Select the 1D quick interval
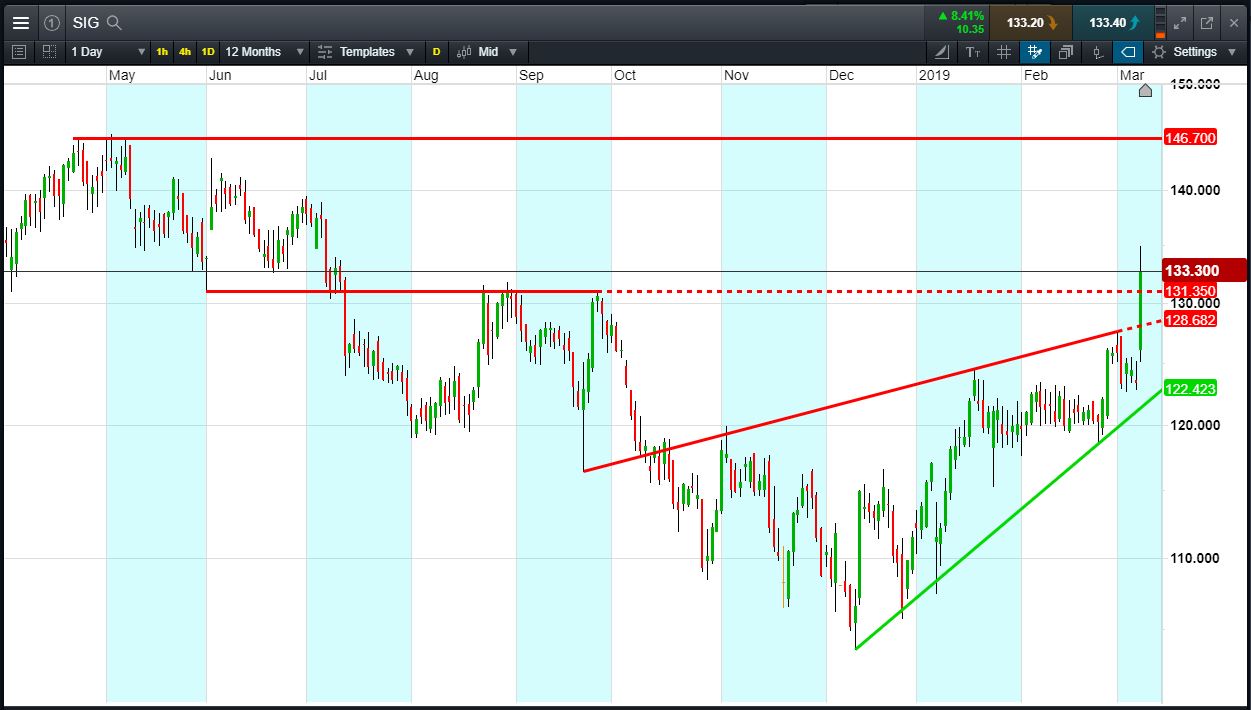Viewport: 1251px width, 710px height. [x=208, y=52]
